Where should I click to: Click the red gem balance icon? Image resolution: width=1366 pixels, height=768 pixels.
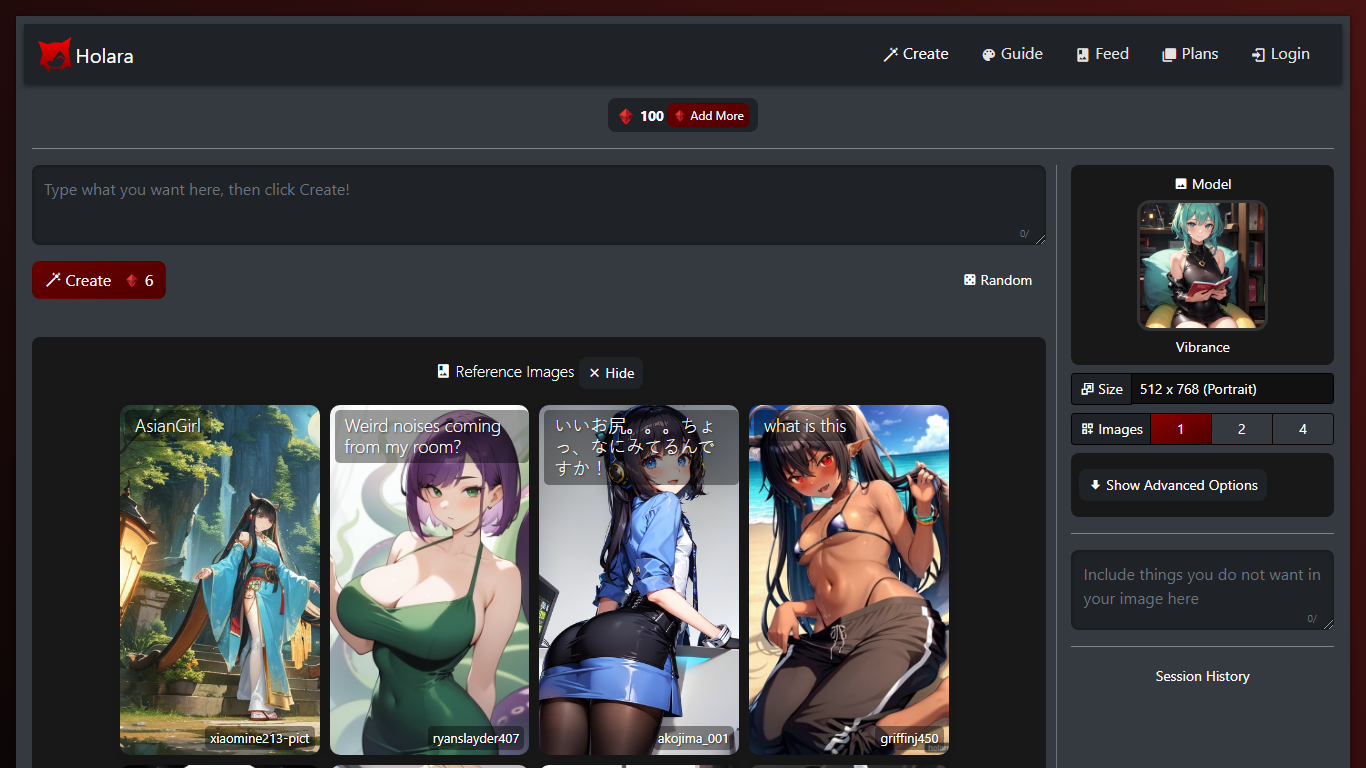coord(626,116)
